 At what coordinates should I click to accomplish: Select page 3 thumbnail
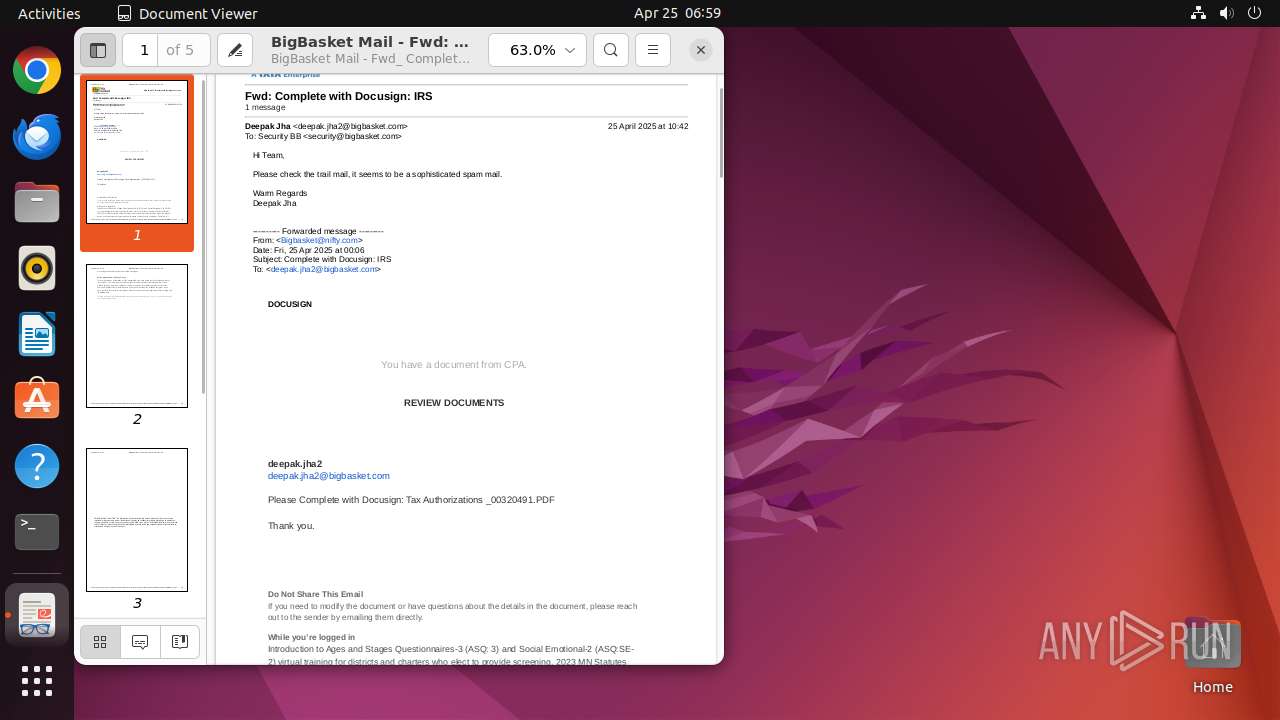pos(137,520)
